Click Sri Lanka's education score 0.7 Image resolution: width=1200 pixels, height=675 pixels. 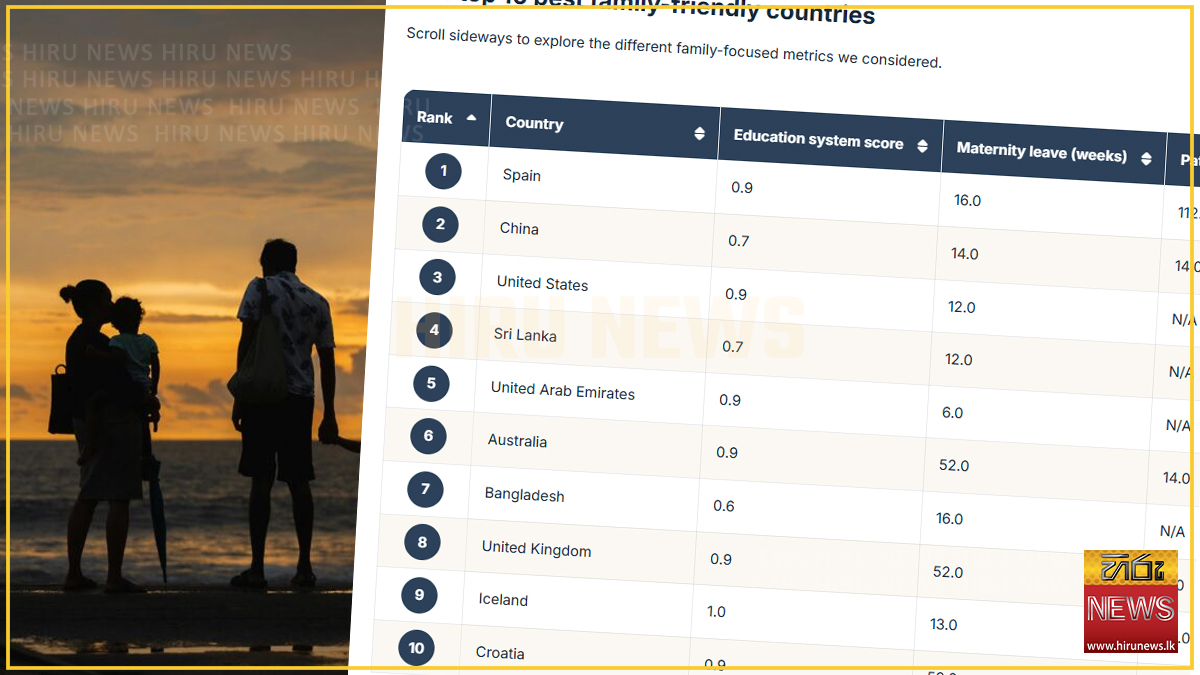[733, 346]
